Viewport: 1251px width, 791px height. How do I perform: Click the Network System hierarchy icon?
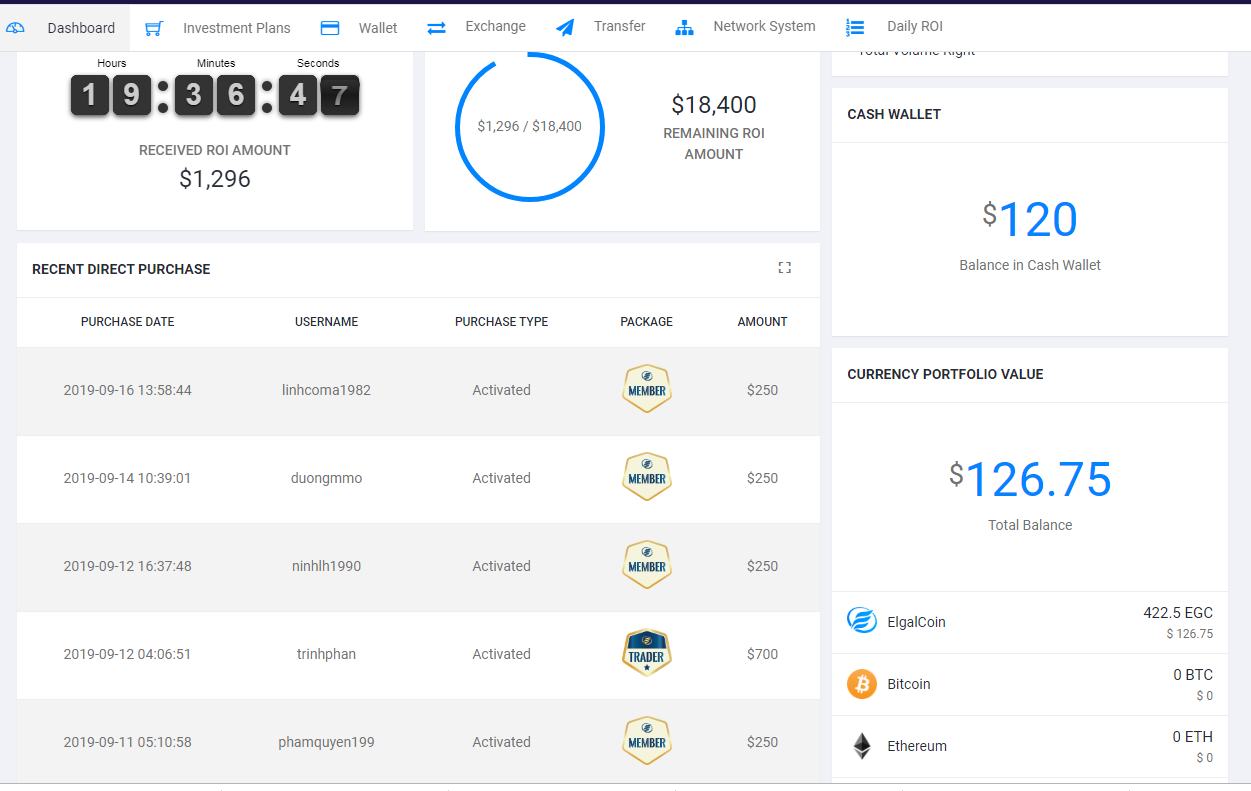[684, 28]
